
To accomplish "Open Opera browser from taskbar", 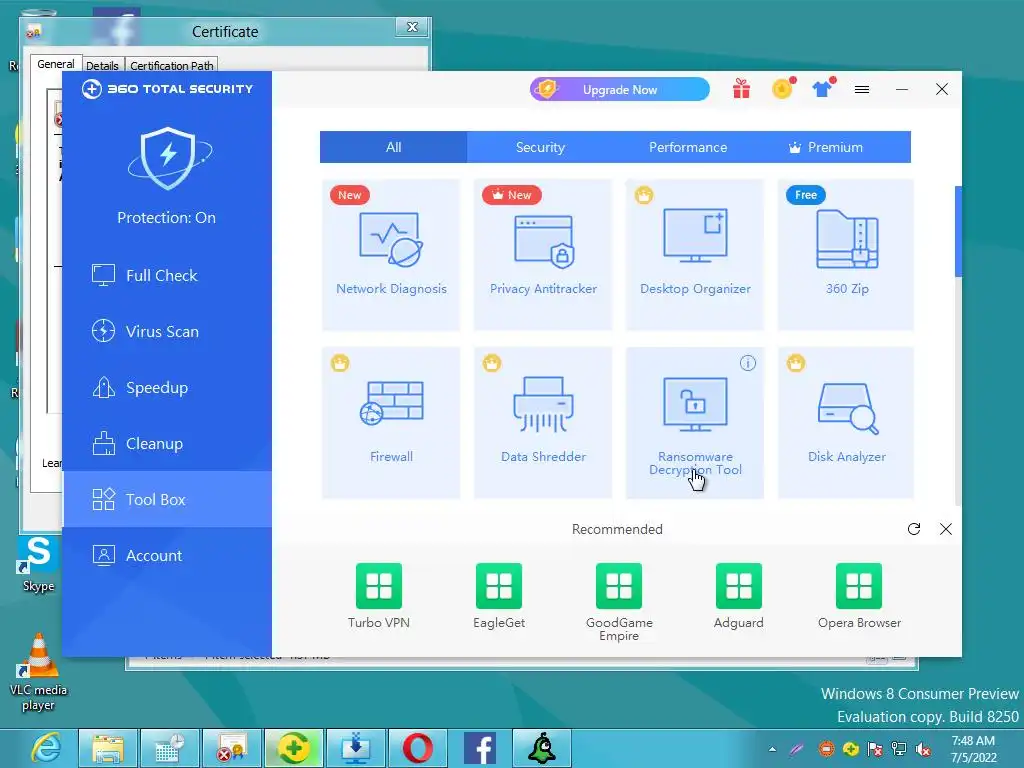I will (418, 748).
